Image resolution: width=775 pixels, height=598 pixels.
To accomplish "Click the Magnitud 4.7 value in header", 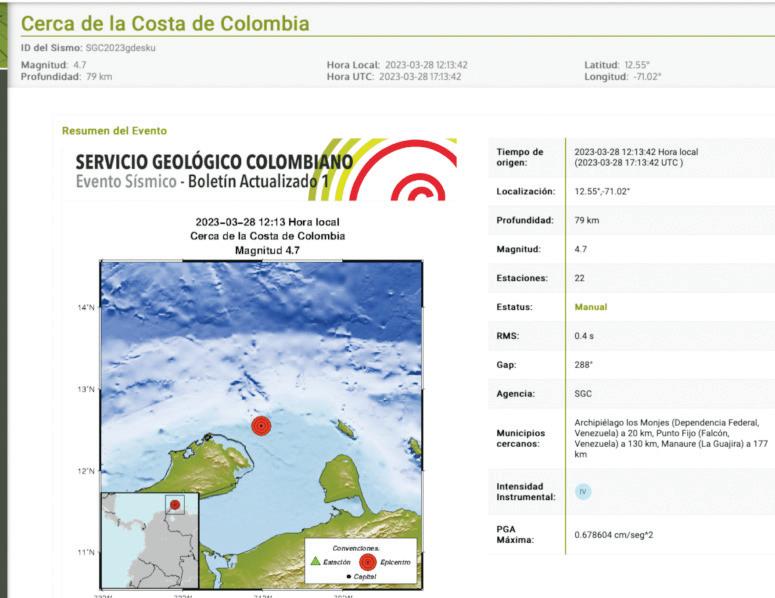I will (x=80, y=65).
